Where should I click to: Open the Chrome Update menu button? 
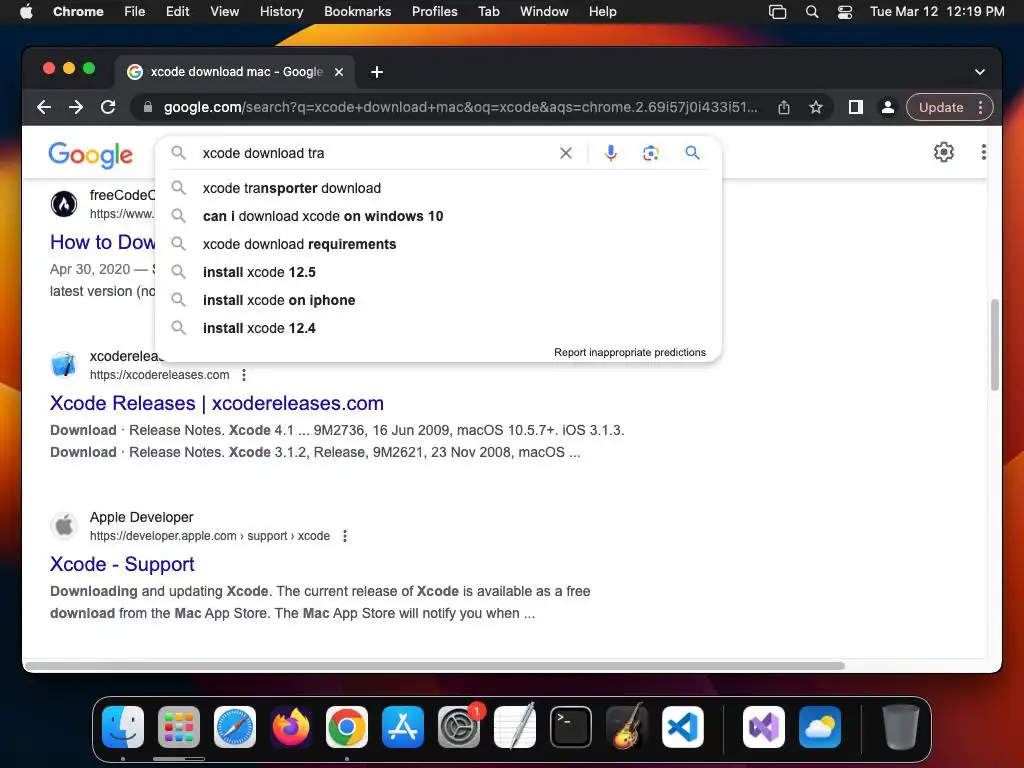(x=950, y=107)
